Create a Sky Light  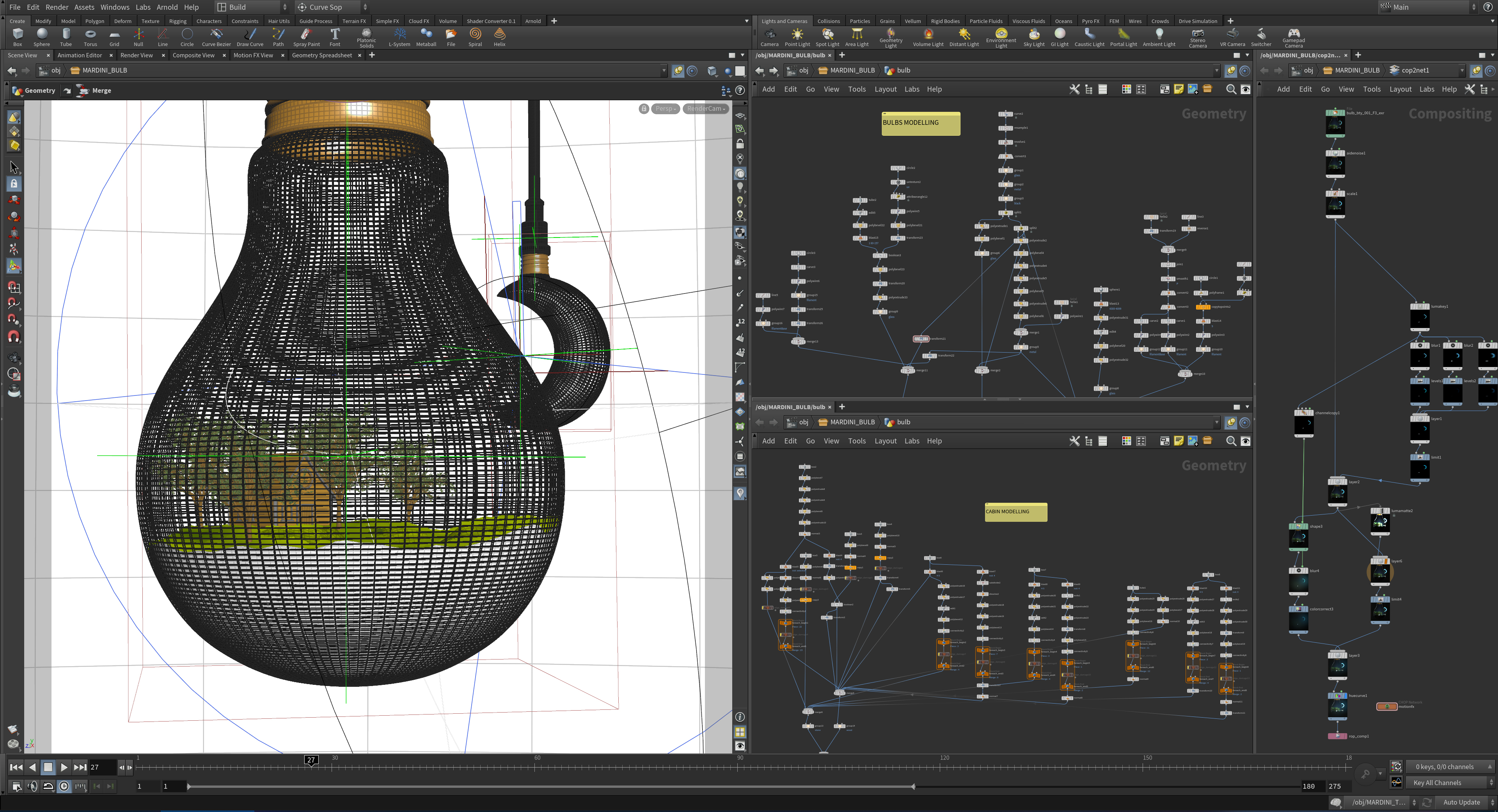pyautogui.click(x=1034, y=37)
